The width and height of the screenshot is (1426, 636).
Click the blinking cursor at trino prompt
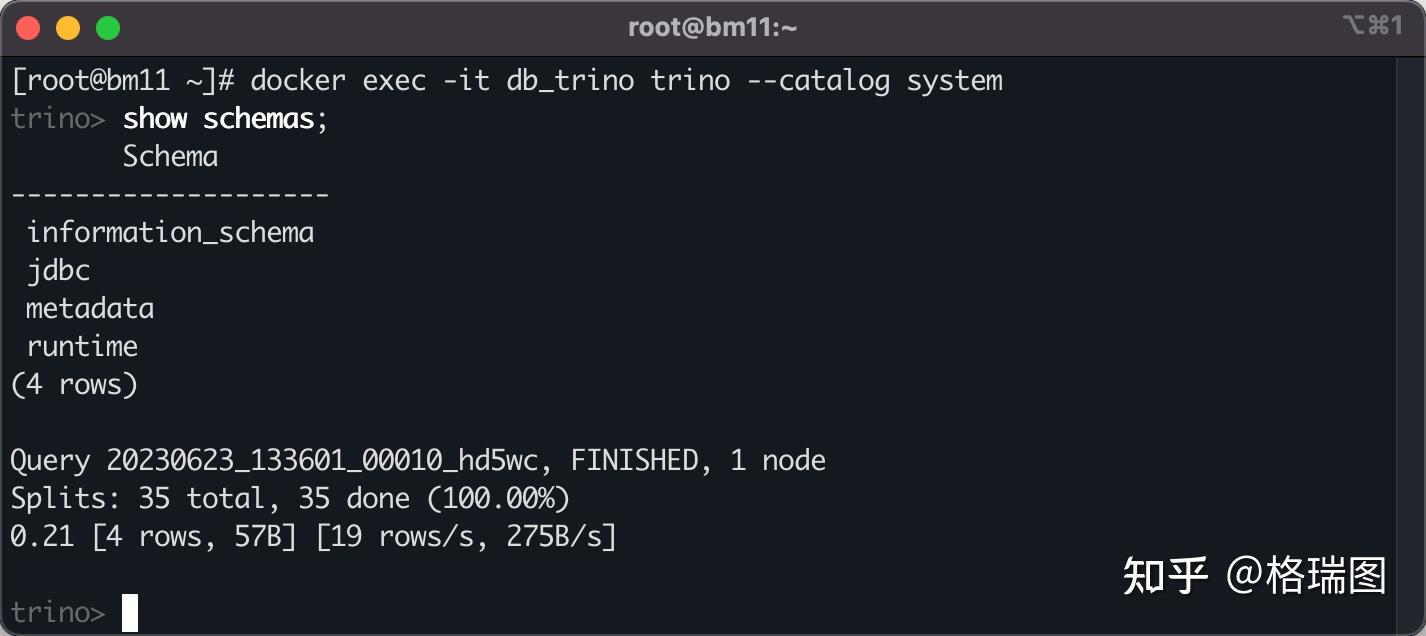point(130,612)
